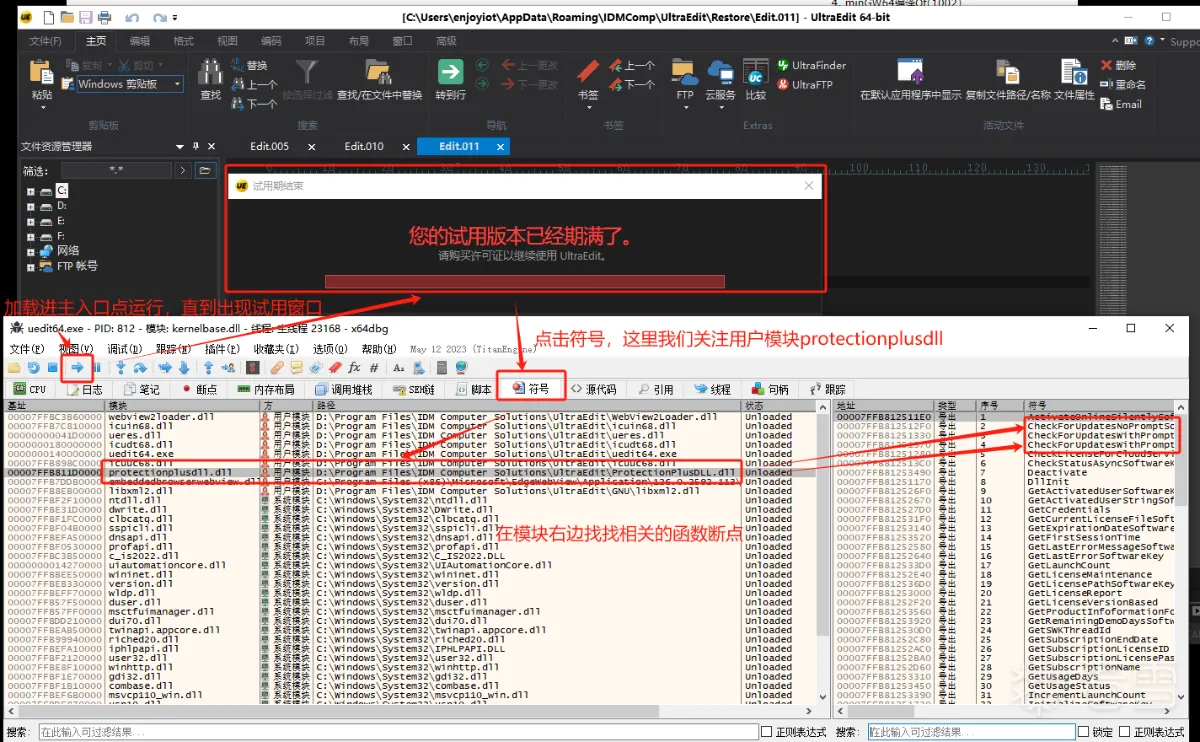The width and height of the screenshot is (1200, 742).
Task: Click x64dbg Scylla red-black toolbar icon
Action: (252, 367)
